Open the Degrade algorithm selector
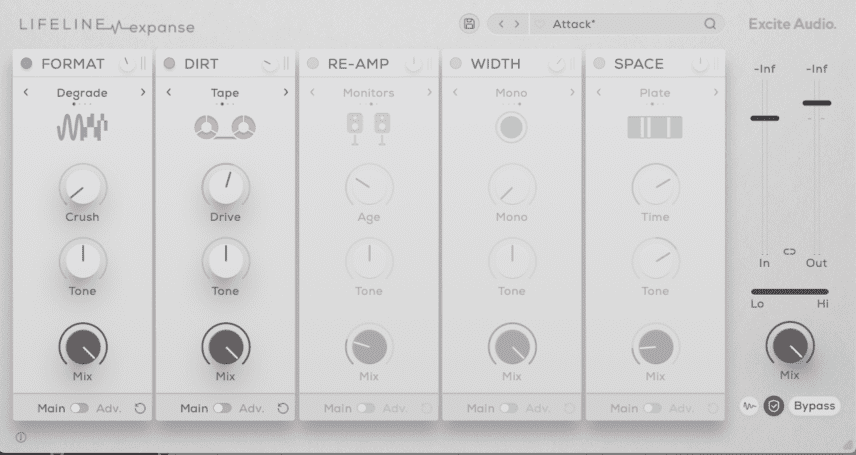Screen dimensions: 856x455 [x=82, y=93]
